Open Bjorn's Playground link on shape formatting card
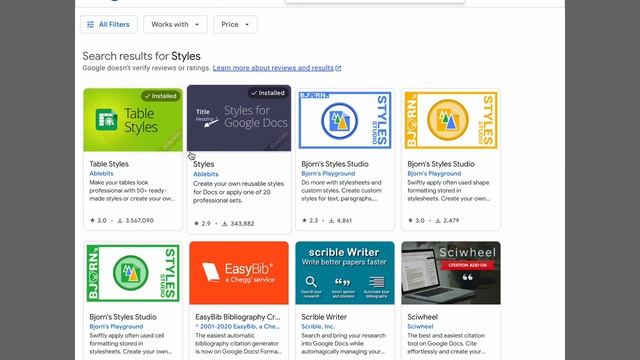 (x=434, y=173)
